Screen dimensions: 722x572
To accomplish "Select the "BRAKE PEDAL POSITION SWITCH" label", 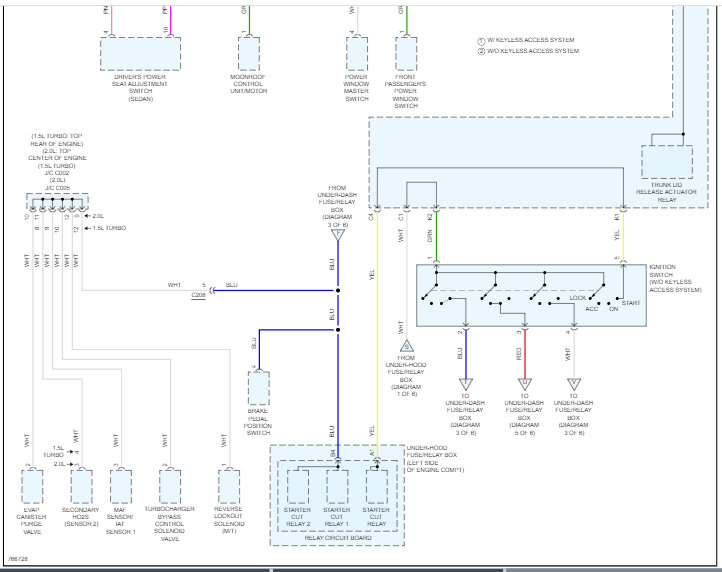I will (258, 422).
